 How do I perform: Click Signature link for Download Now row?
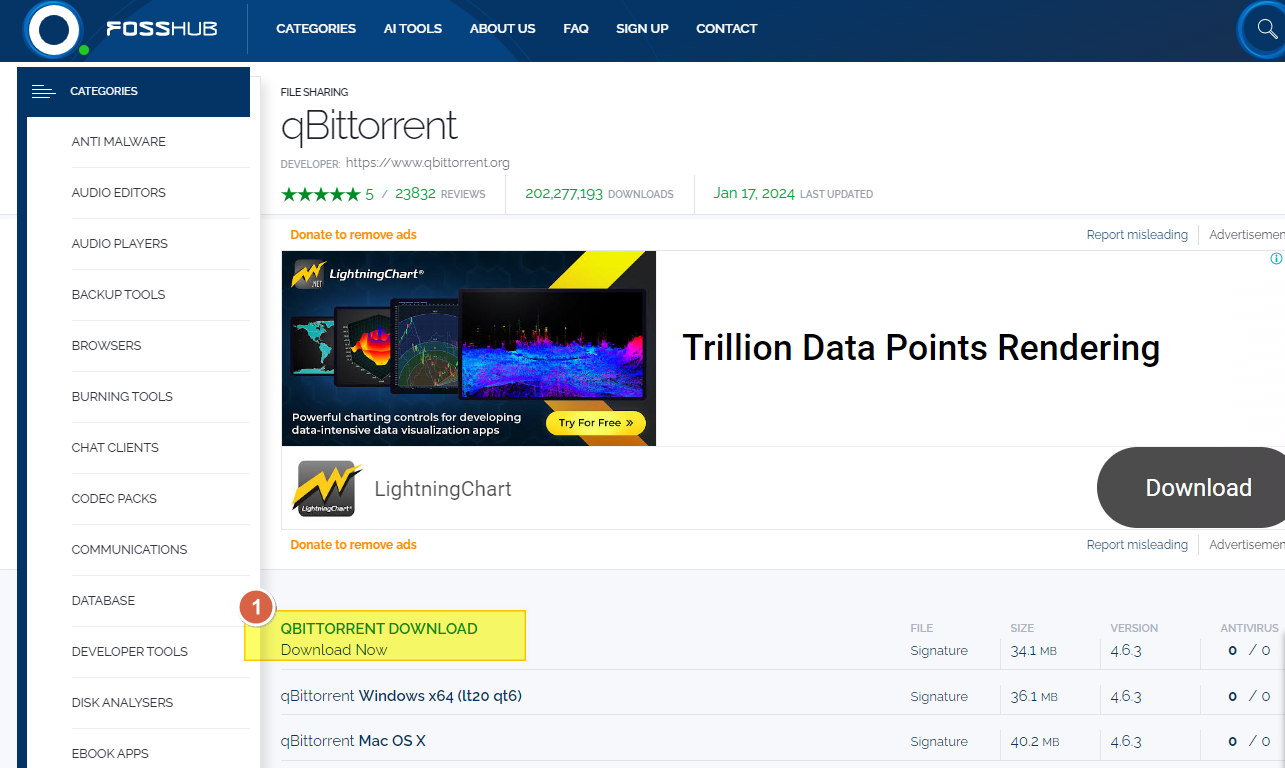(x=939, y=651)
